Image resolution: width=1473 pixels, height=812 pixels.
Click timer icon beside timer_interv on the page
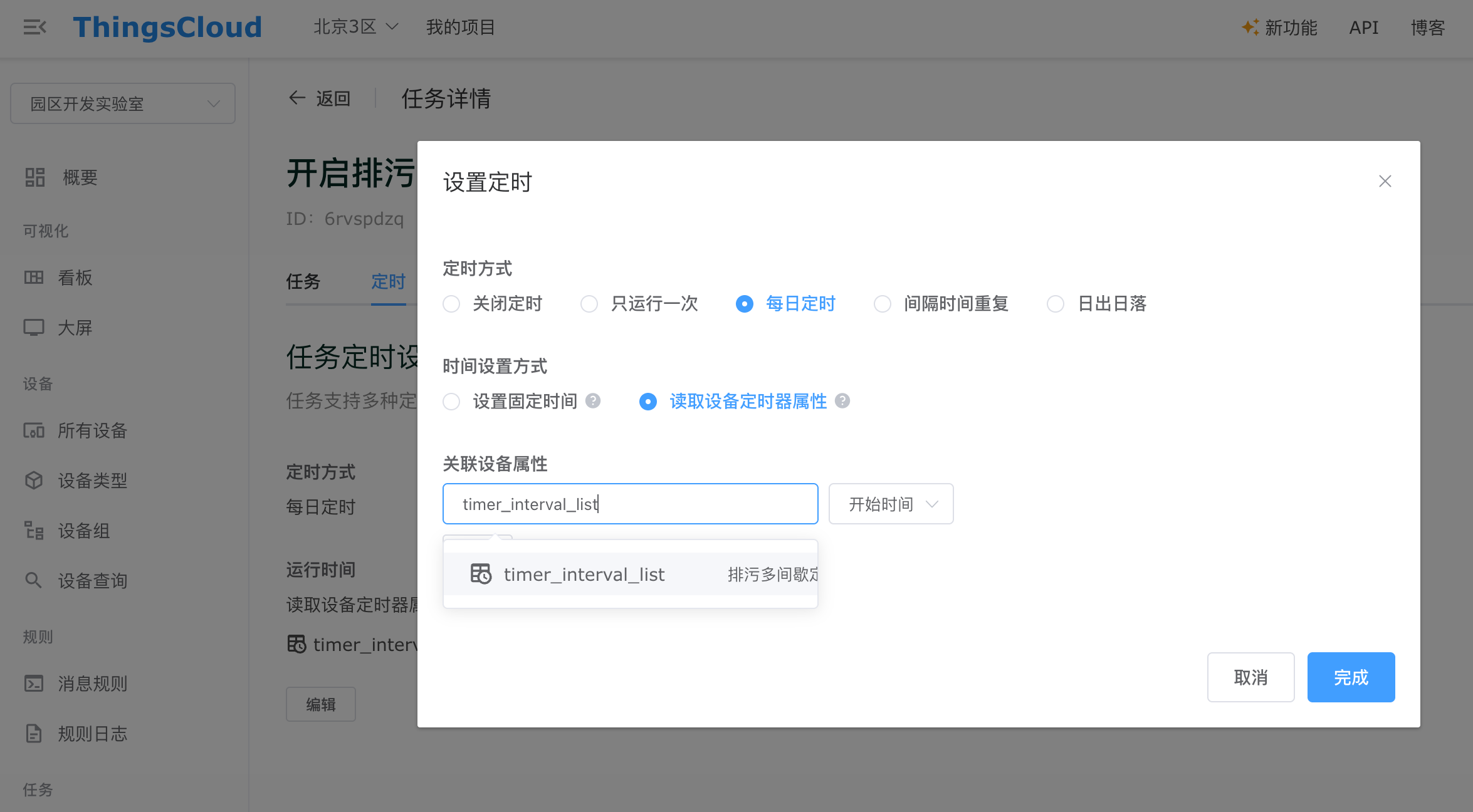click(296, 644)
